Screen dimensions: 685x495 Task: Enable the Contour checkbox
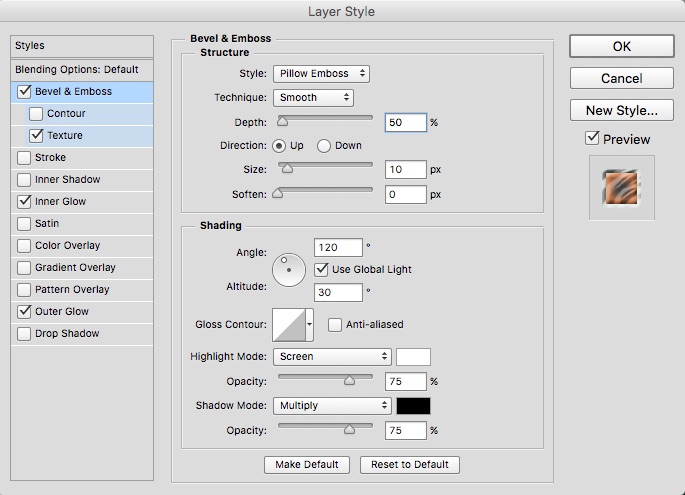(37, 114)
